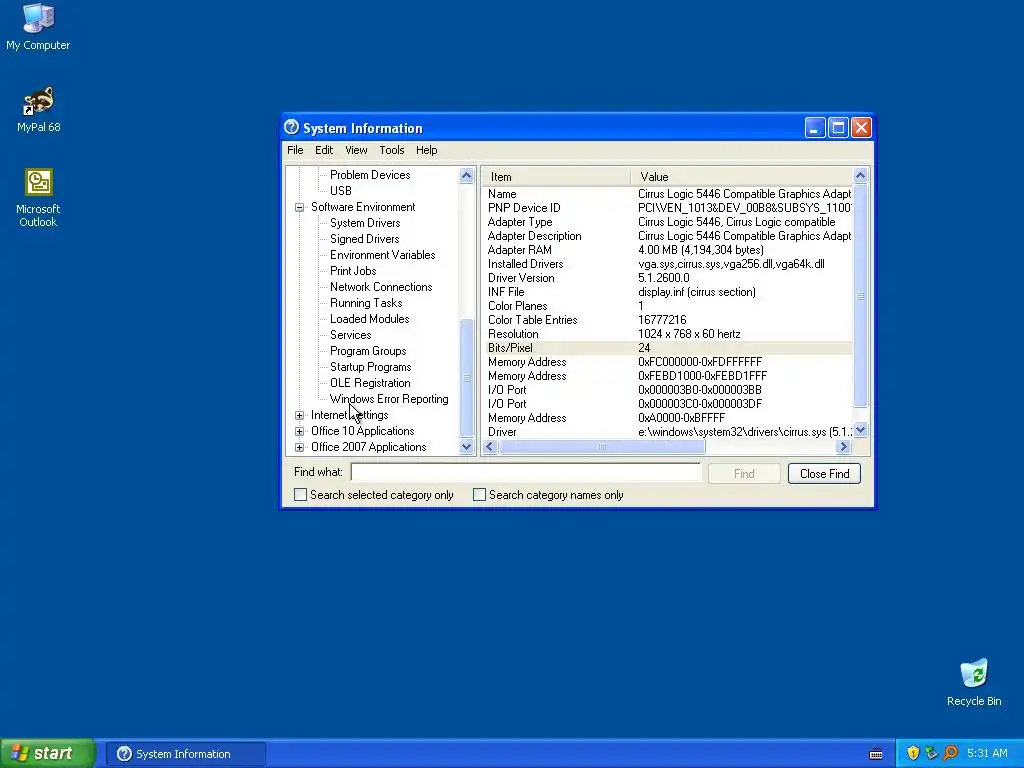Select Services tree item

(x=350, y=335)
